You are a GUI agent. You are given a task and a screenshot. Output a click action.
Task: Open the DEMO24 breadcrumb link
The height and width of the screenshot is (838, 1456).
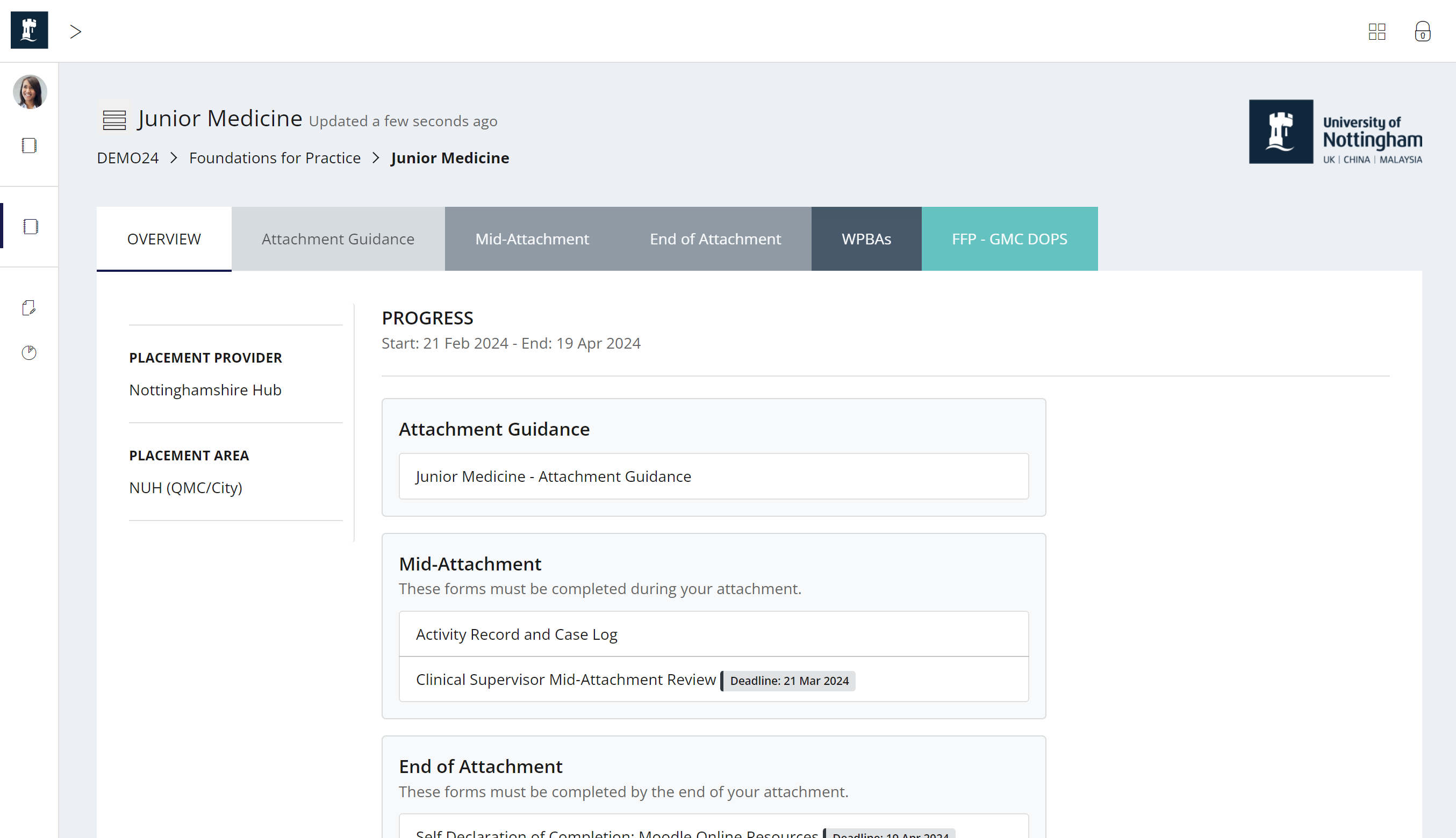[127, 158]
